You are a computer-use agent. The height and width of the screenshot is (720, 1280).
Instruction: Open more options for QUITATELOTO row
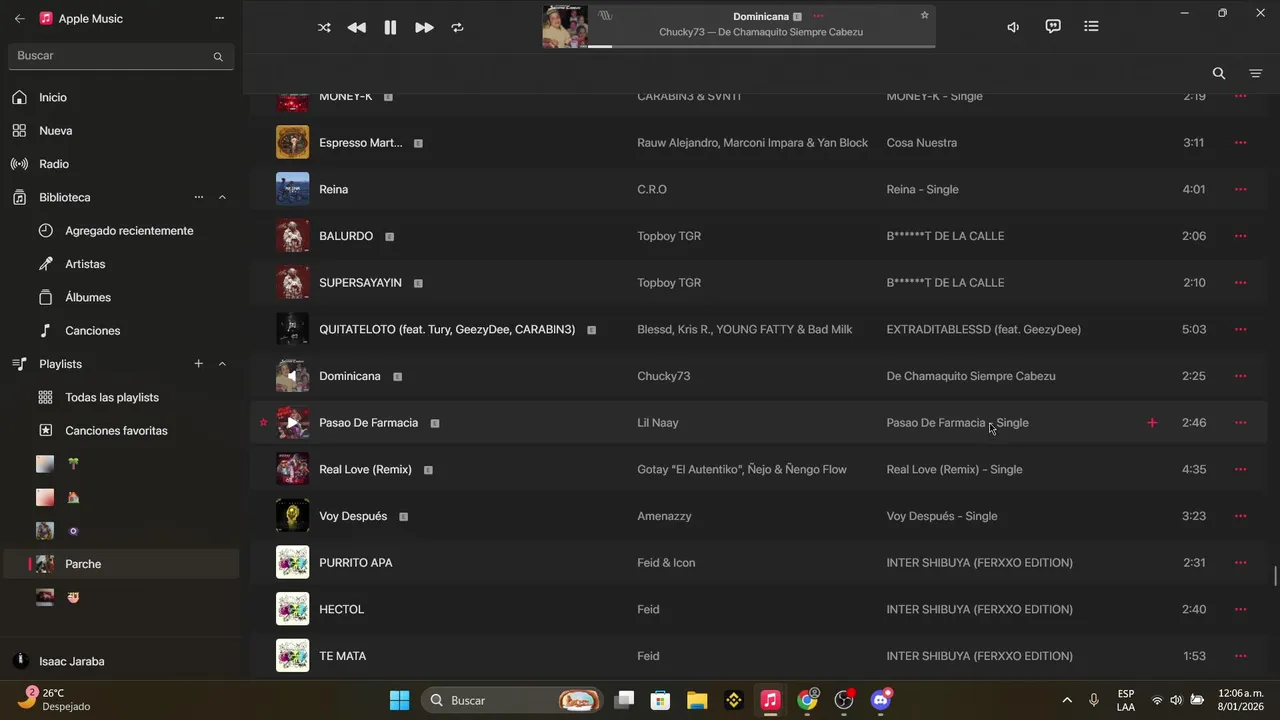point(1241,329)
